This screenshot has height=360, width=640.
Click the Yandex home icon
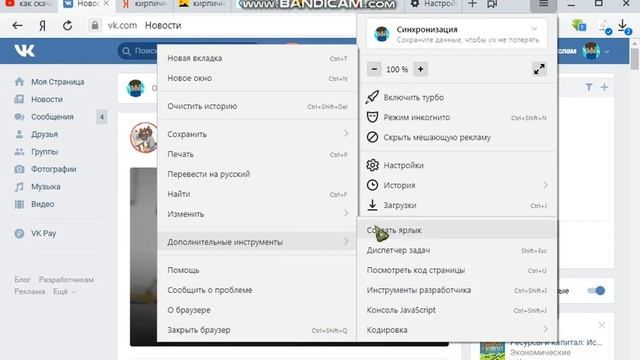(42, 26)
